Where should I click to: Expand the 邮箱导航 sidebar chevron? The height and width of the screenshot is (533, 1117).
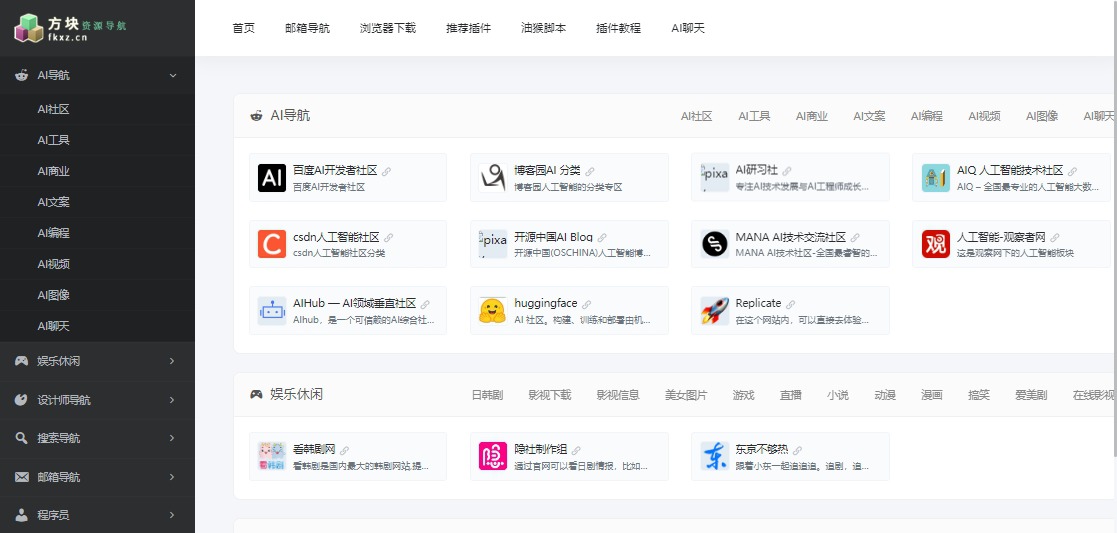click(172, 477)
